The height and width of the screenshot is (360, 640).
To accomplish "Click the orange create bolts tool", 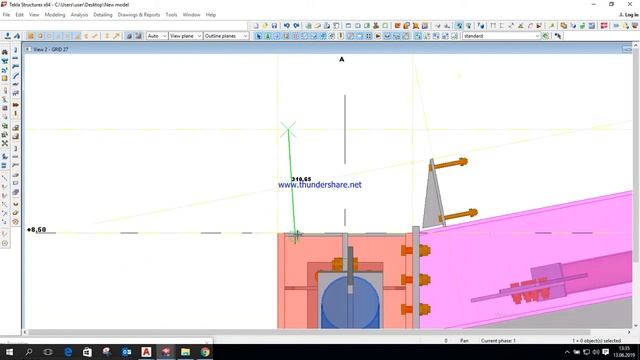I will pyautogui.click(x=16, y=105).
